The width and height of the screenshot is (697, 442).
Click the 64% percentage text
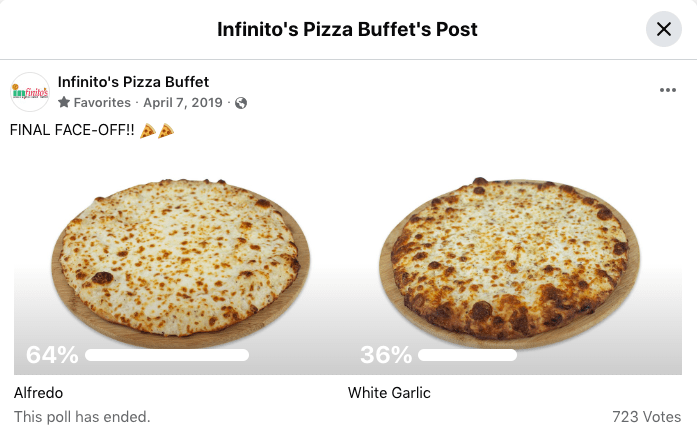coord(52,355)
